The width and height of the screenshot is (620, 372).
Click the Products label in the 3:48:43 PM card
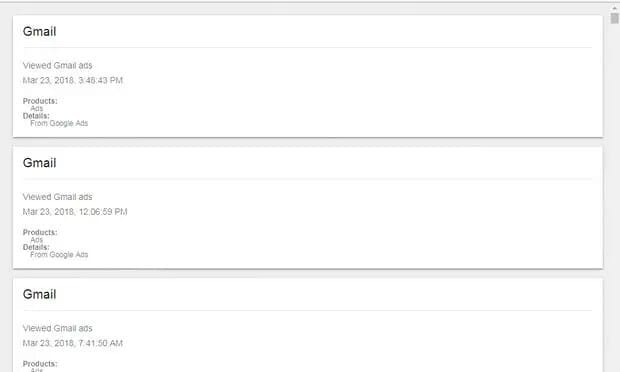click(40, 101)
